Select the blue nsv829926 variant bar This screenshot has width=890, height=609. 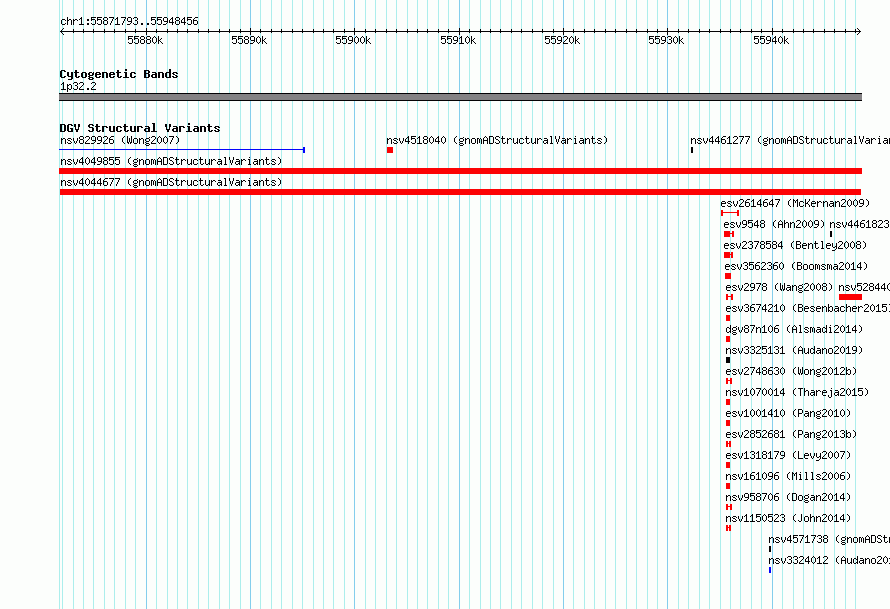pos(182,150)
